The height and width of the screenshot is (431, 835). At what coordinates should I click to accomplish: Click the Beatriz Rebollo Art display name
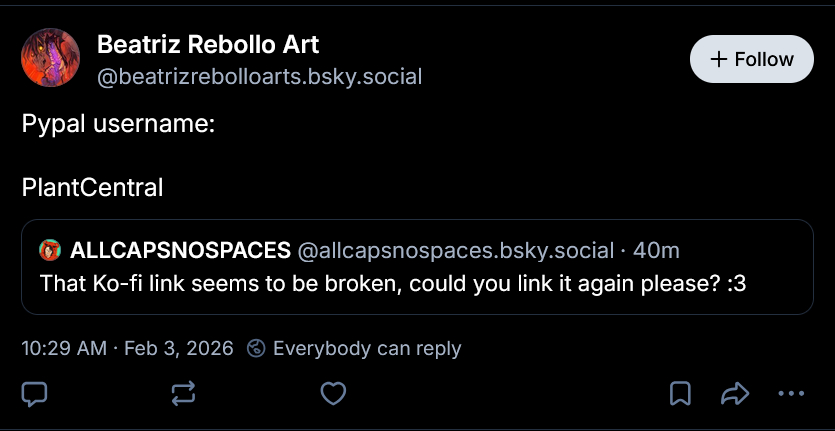[x=208, y=44]
